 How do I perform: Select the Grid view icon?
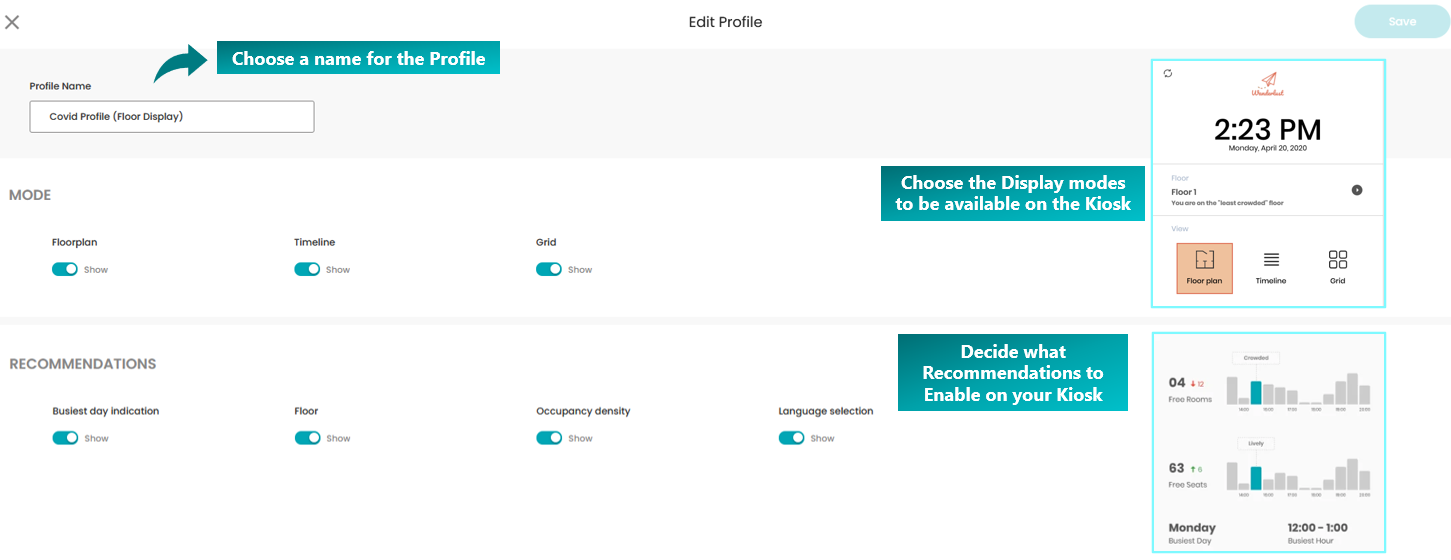(x=1338, y=266)
